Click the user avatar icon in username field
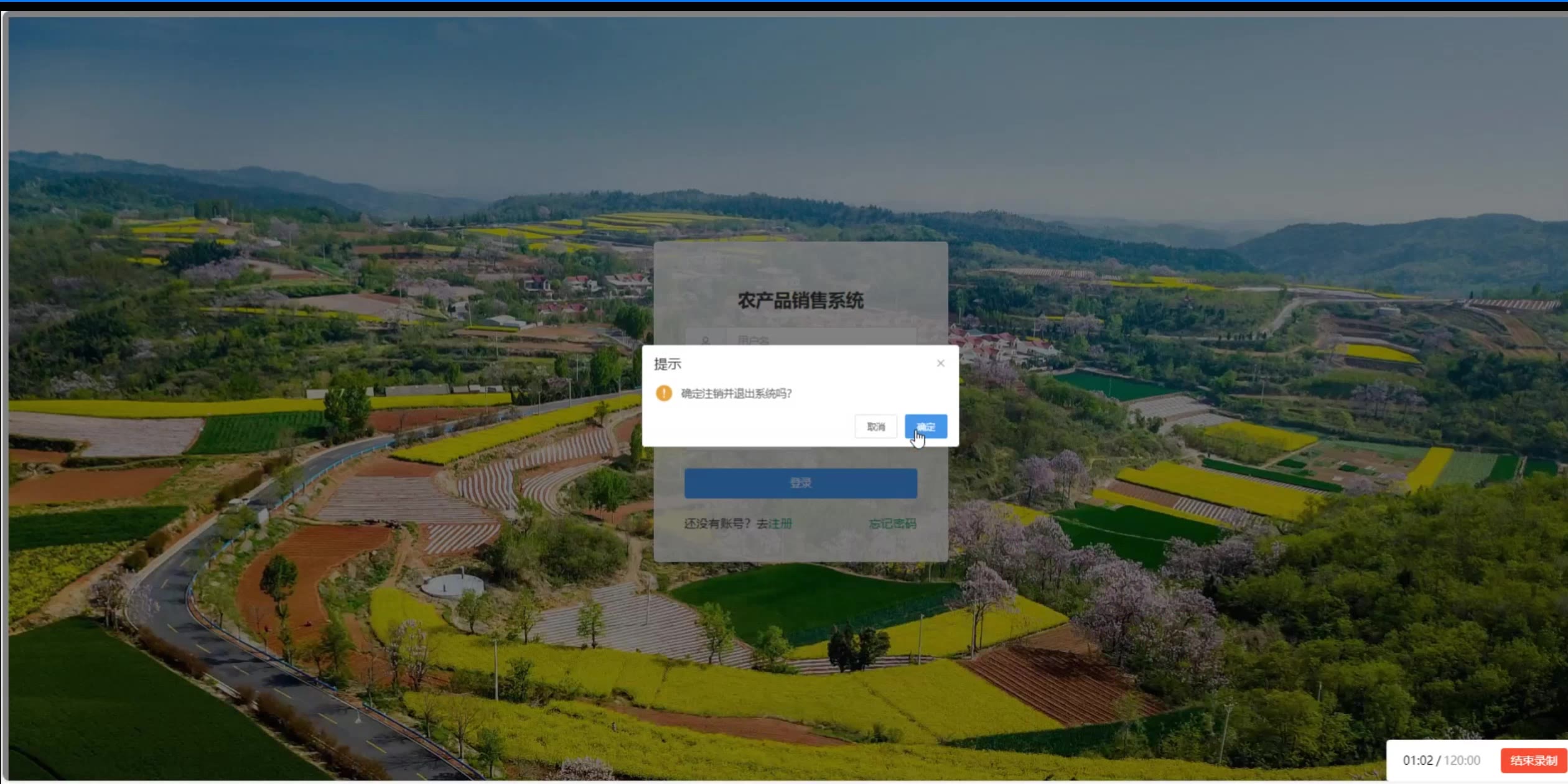Screen dimensions: 1568x784 [x=706, y=340]
